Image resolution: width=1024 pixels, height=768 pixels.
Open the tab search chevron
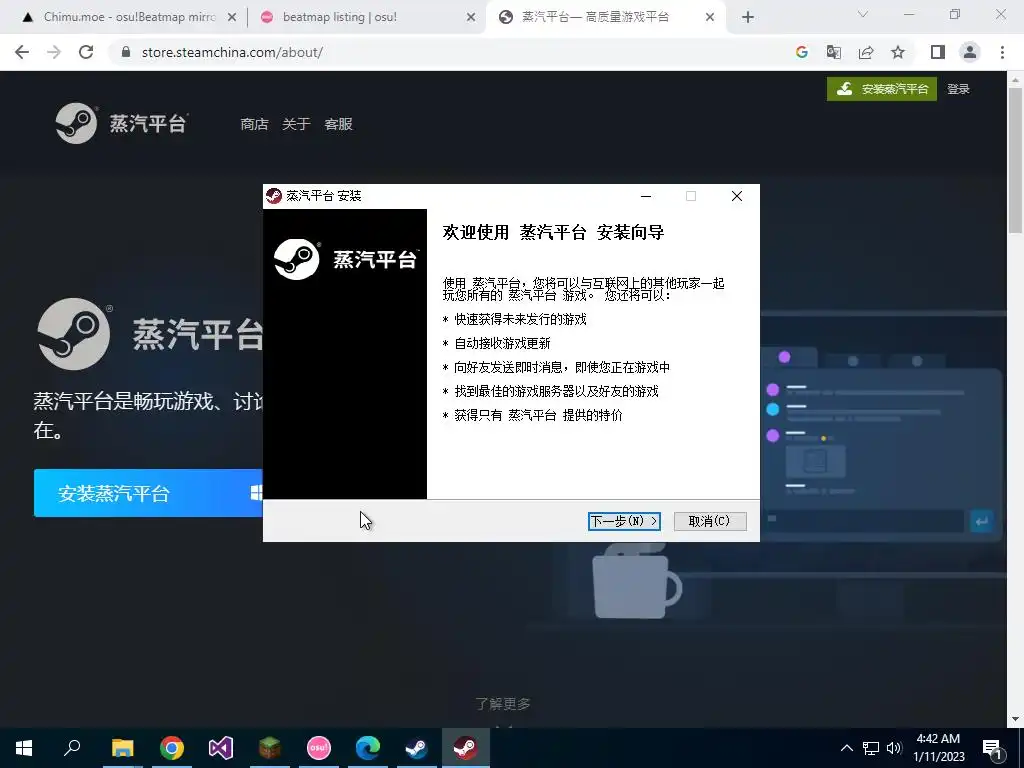pos(863,14)
